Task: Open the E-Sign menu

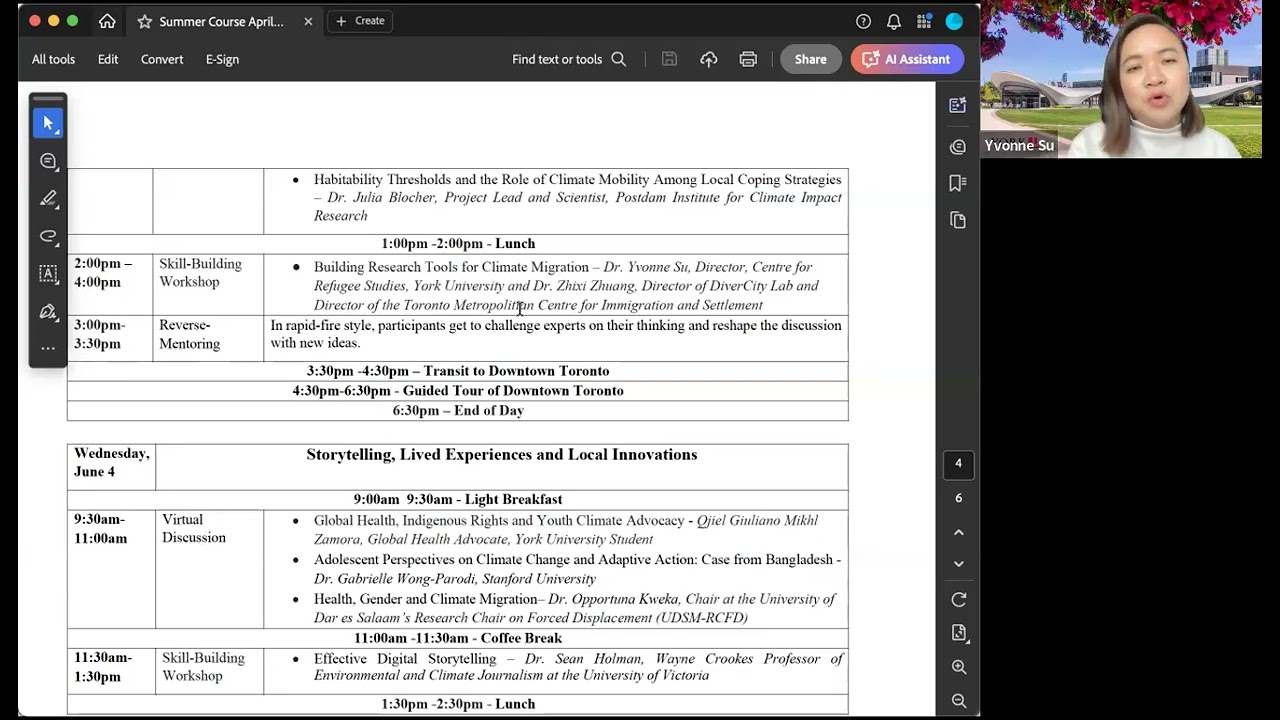Action: (x=222, y=59)
